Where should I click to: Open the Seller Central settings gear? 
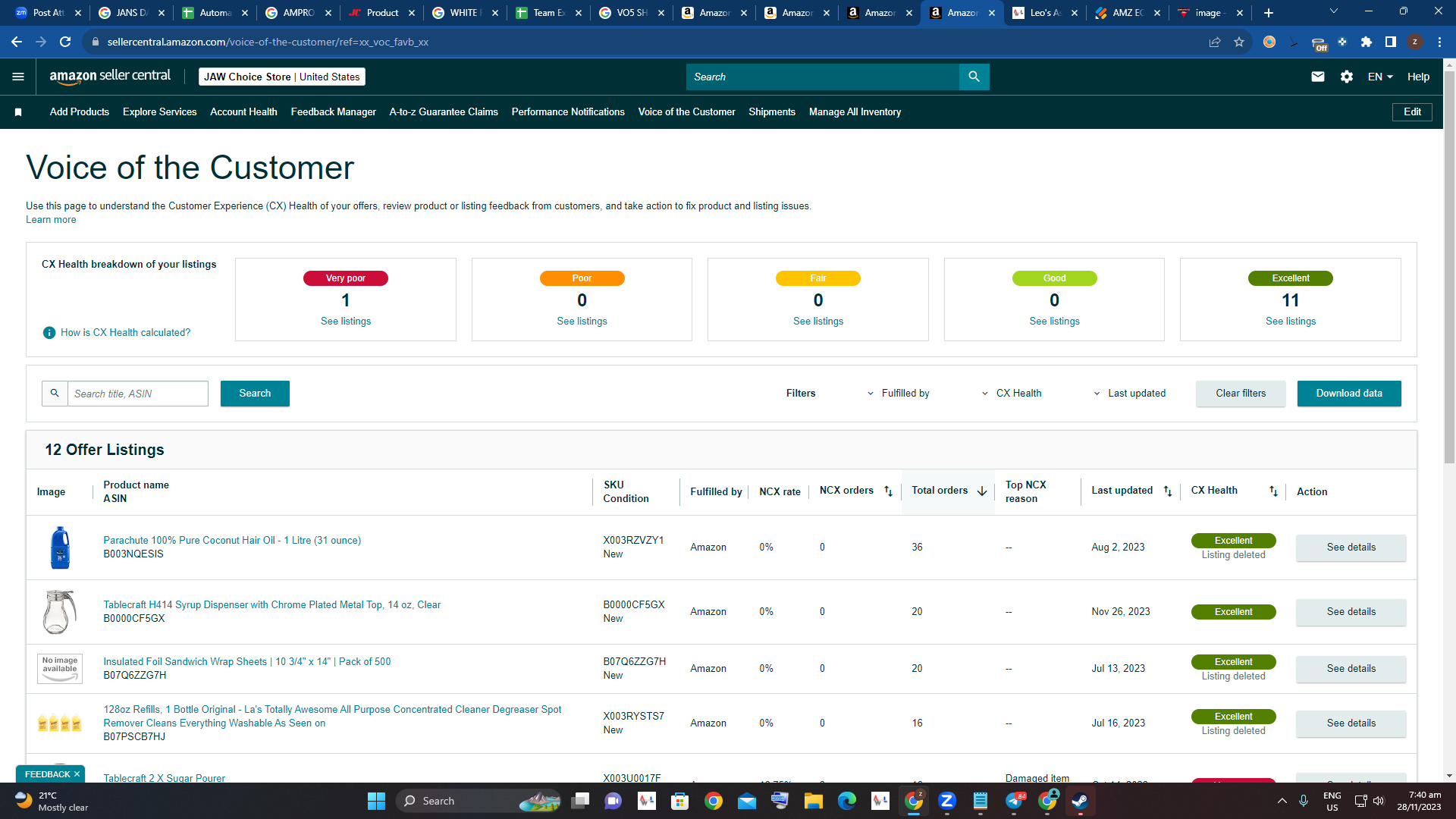pyautogui.click(x=1347, y=77)
